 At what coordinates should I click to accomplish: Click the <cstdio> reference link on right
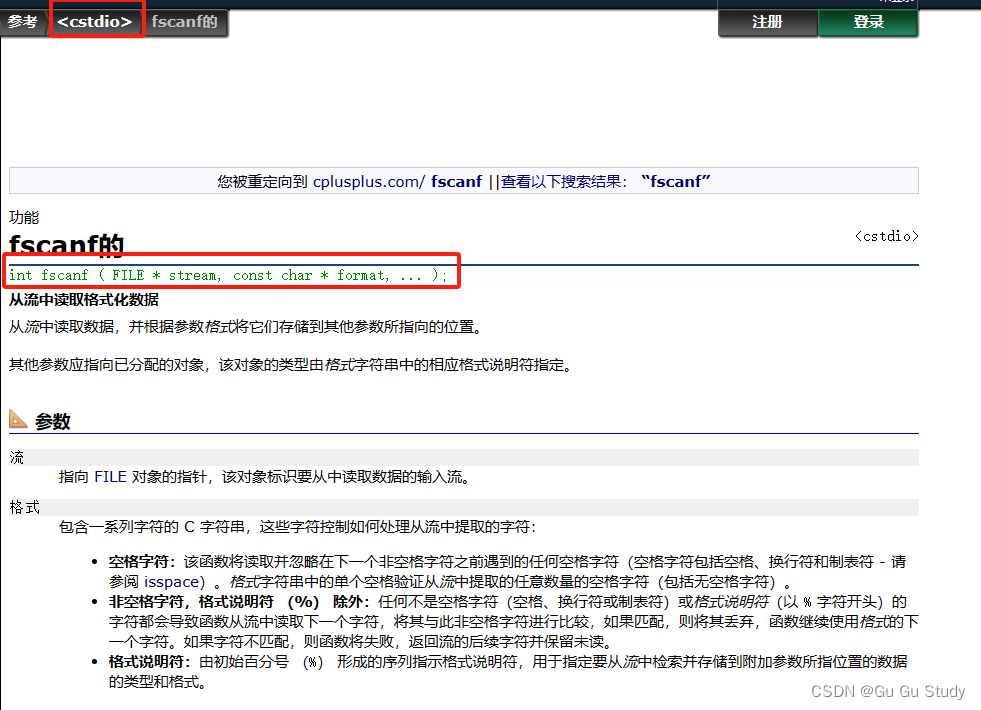[886, 236]
